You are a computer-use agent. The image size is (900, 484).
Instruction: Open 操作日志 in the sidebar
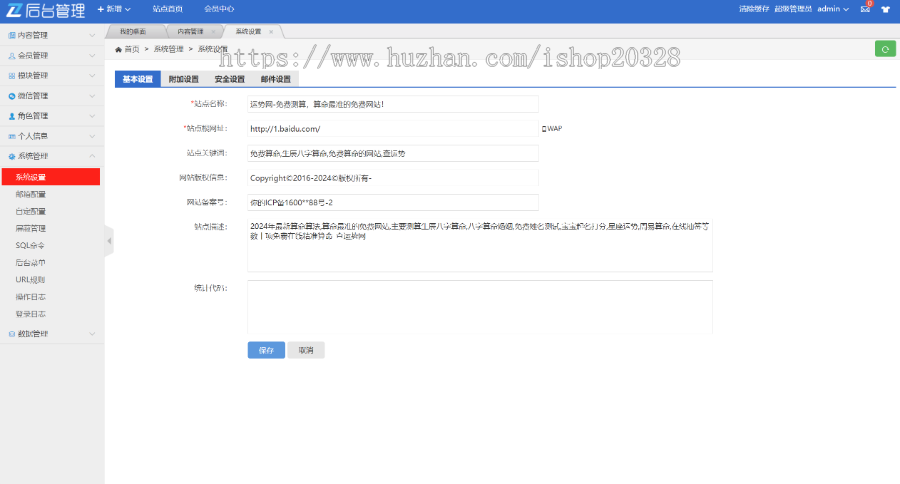(x=30, y=297)
